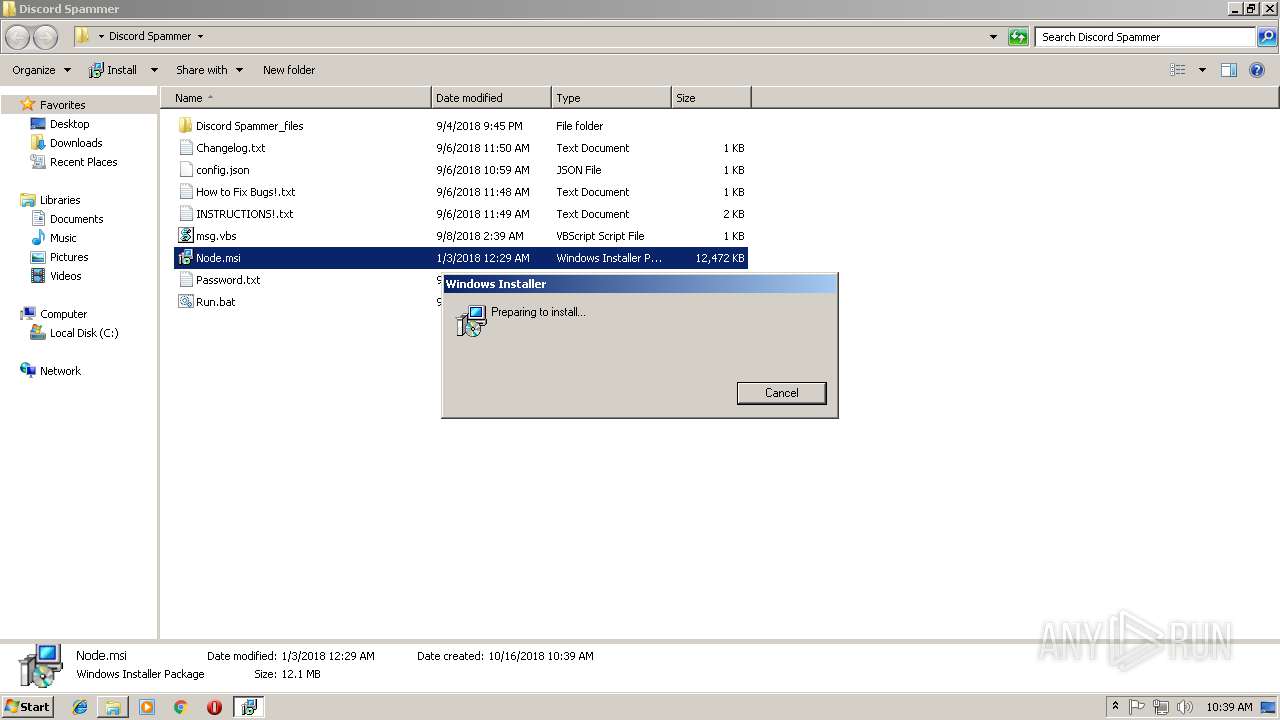This screenshot has width=1280, height=720.
Task: Select the Password.txt file icon
Action: pos(185,280)
